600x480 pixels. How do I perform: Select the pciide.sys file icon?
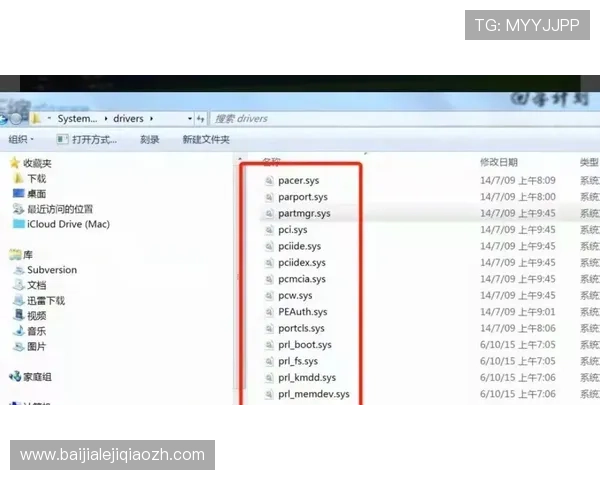(x=269, y=246)
